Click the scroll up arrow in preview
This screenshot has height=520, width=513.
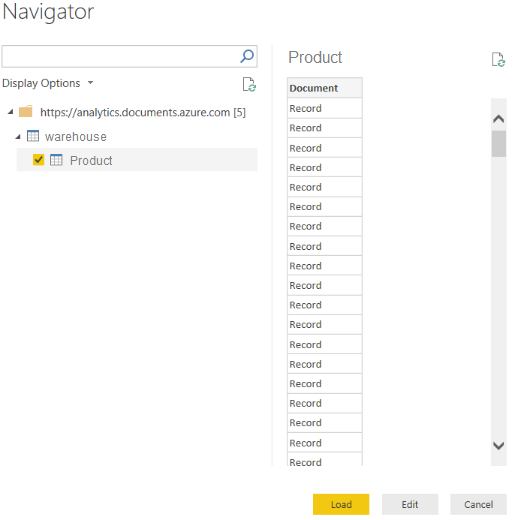click(498, 119)
